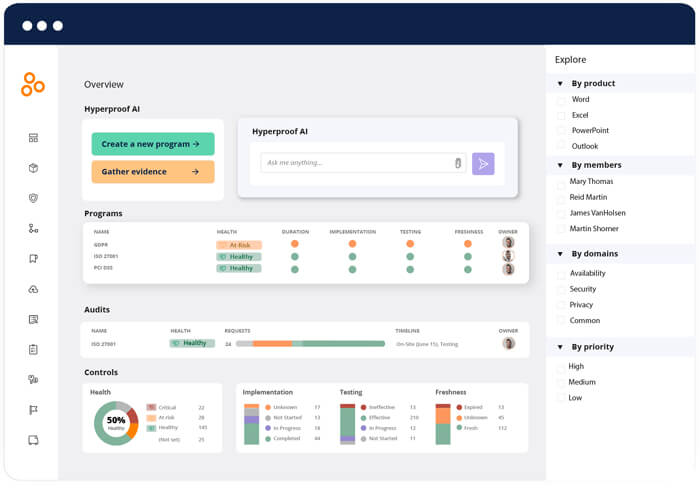Click the ISO 27001 audit timeline bar
Image resolution: width=700 pixels, height=491 pixels.
(x=310, y=343)
